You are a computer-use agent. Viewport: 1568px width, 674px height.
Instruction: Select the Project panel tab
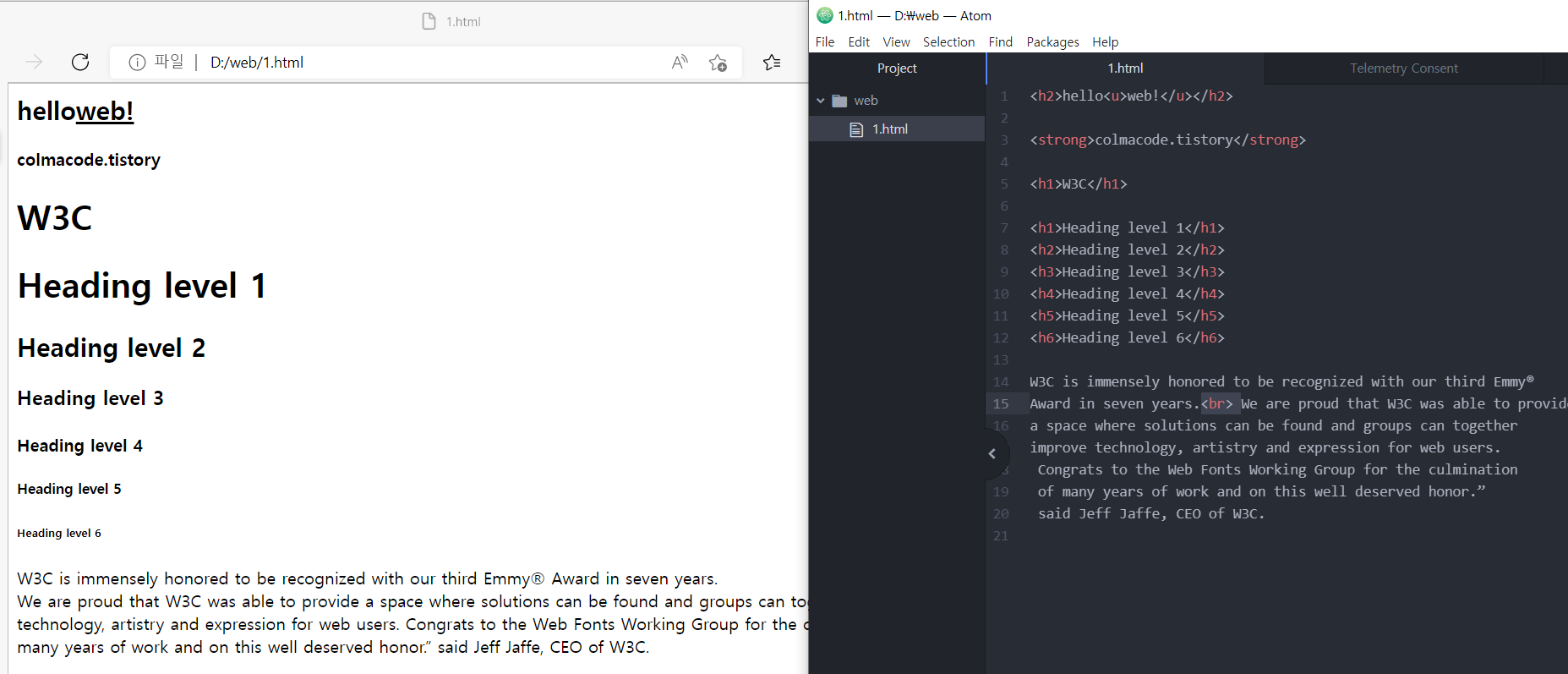[897, 68]
